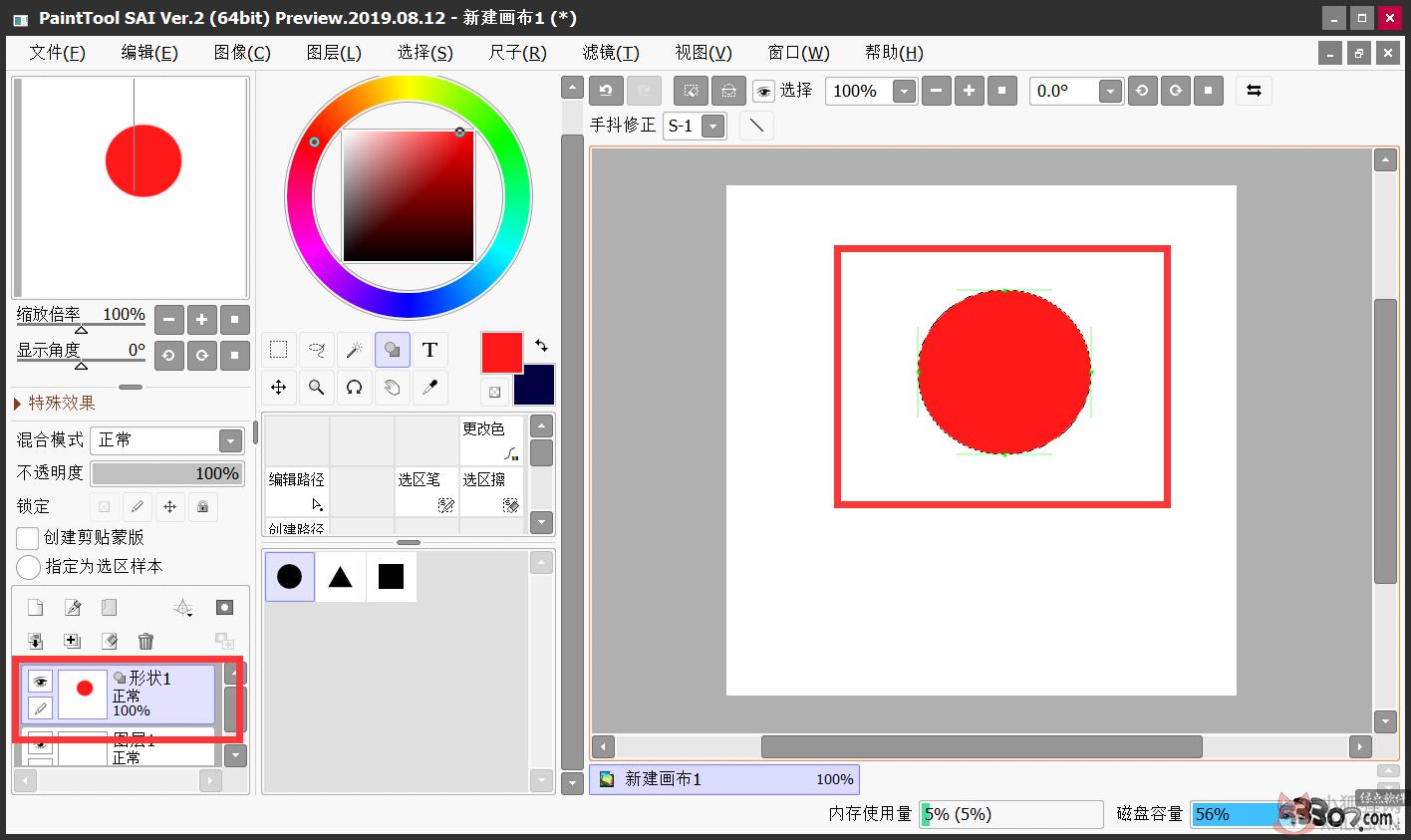Viewport: 1411px width, 840px height.
Task: Click the transparent color button
Action: 494,392
